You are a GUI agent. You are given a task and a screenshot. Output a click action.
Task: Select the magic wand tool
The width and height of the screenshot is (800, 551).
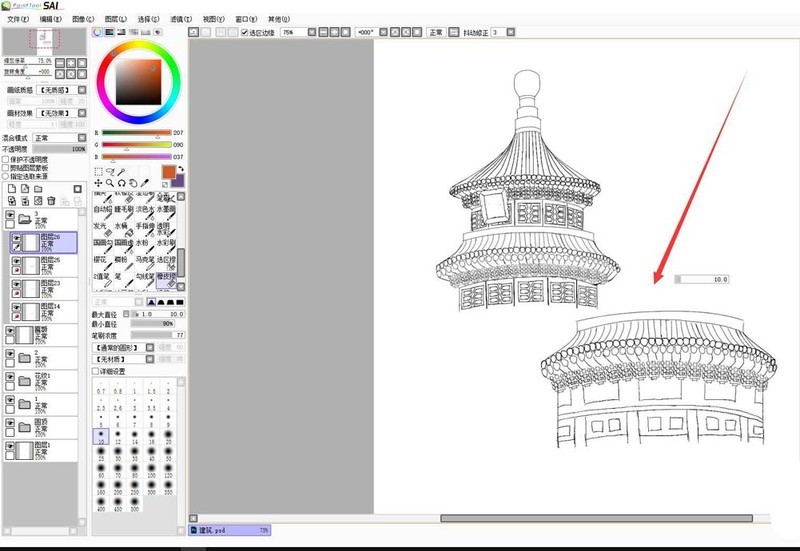tap(122, 171)
